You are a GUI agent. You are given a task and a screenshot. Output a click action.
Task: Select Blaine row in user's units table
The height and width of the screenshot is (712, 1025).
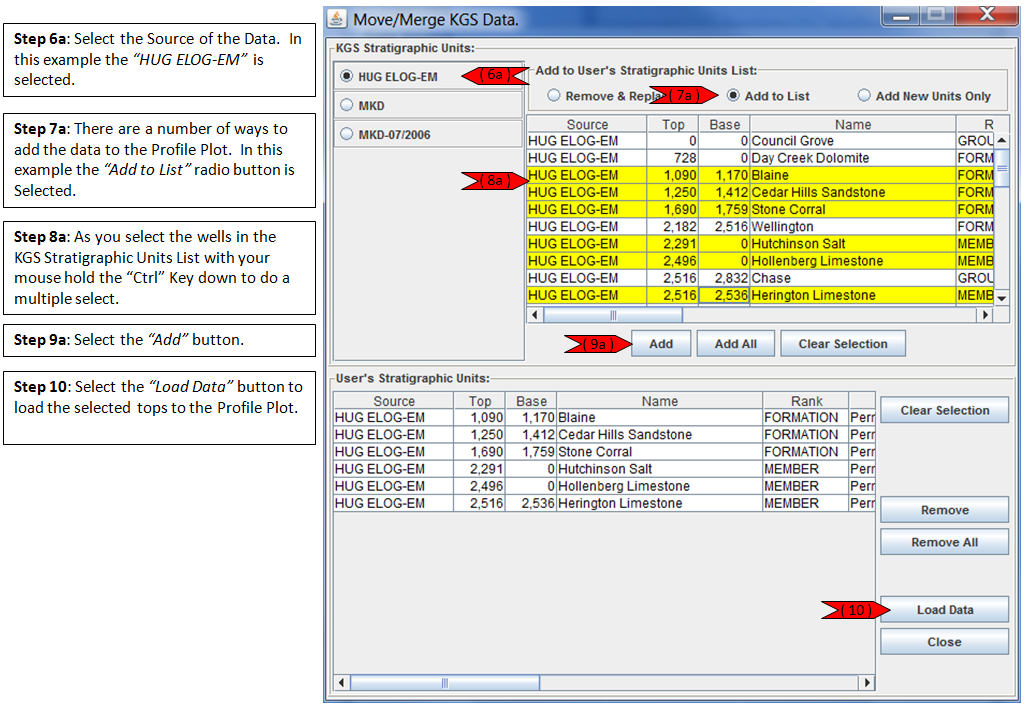tap(604, 417)
